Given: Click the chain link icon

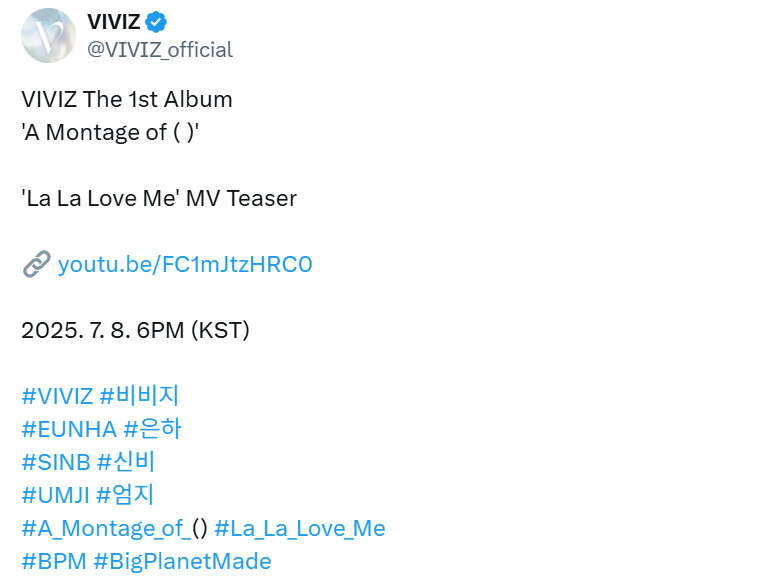Looking at the screenshot, I should (36, 264).
